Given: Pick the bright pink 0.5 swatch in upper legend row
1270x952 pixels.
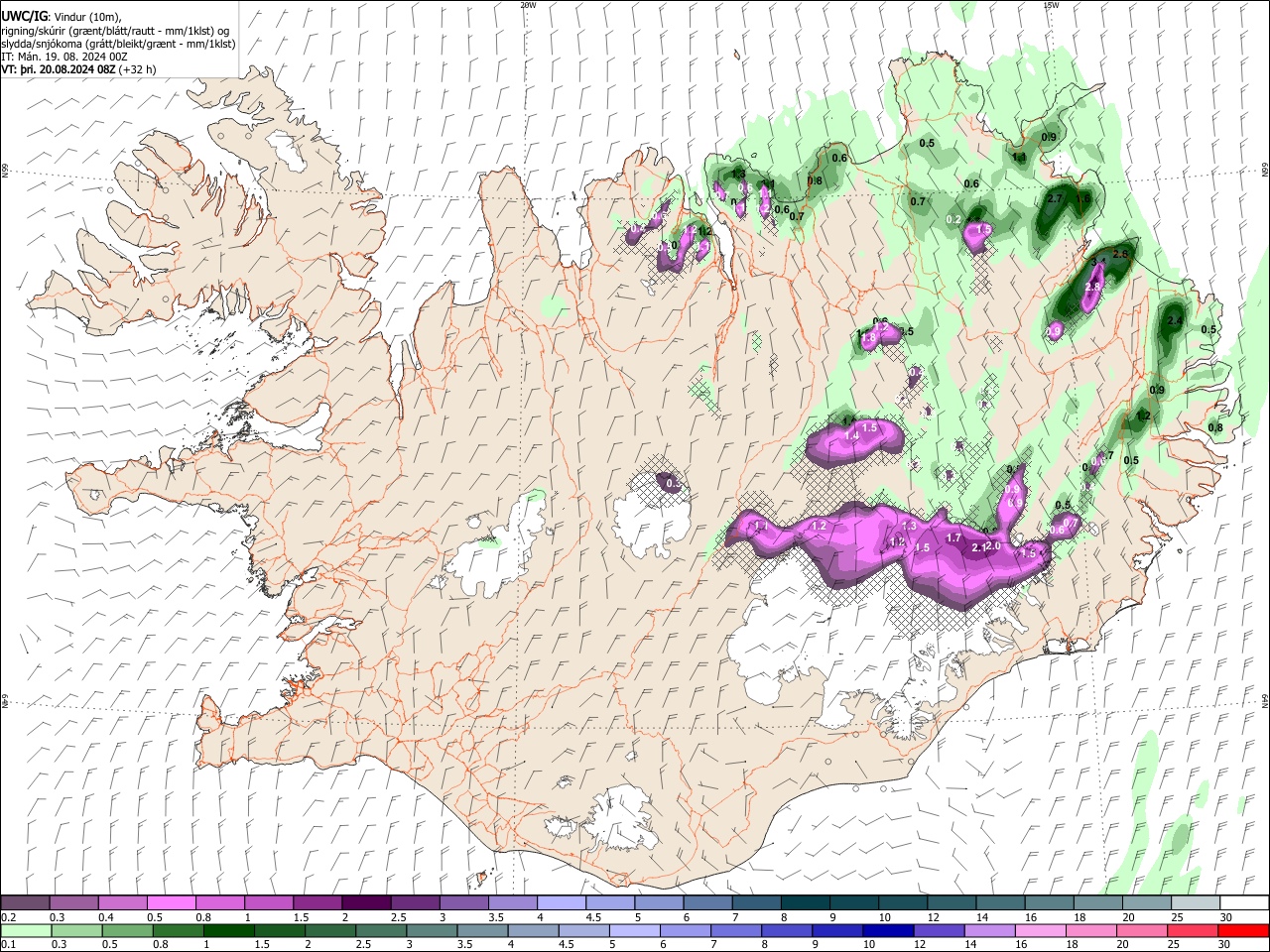Looking at the screenshot, I should [171, 902].
